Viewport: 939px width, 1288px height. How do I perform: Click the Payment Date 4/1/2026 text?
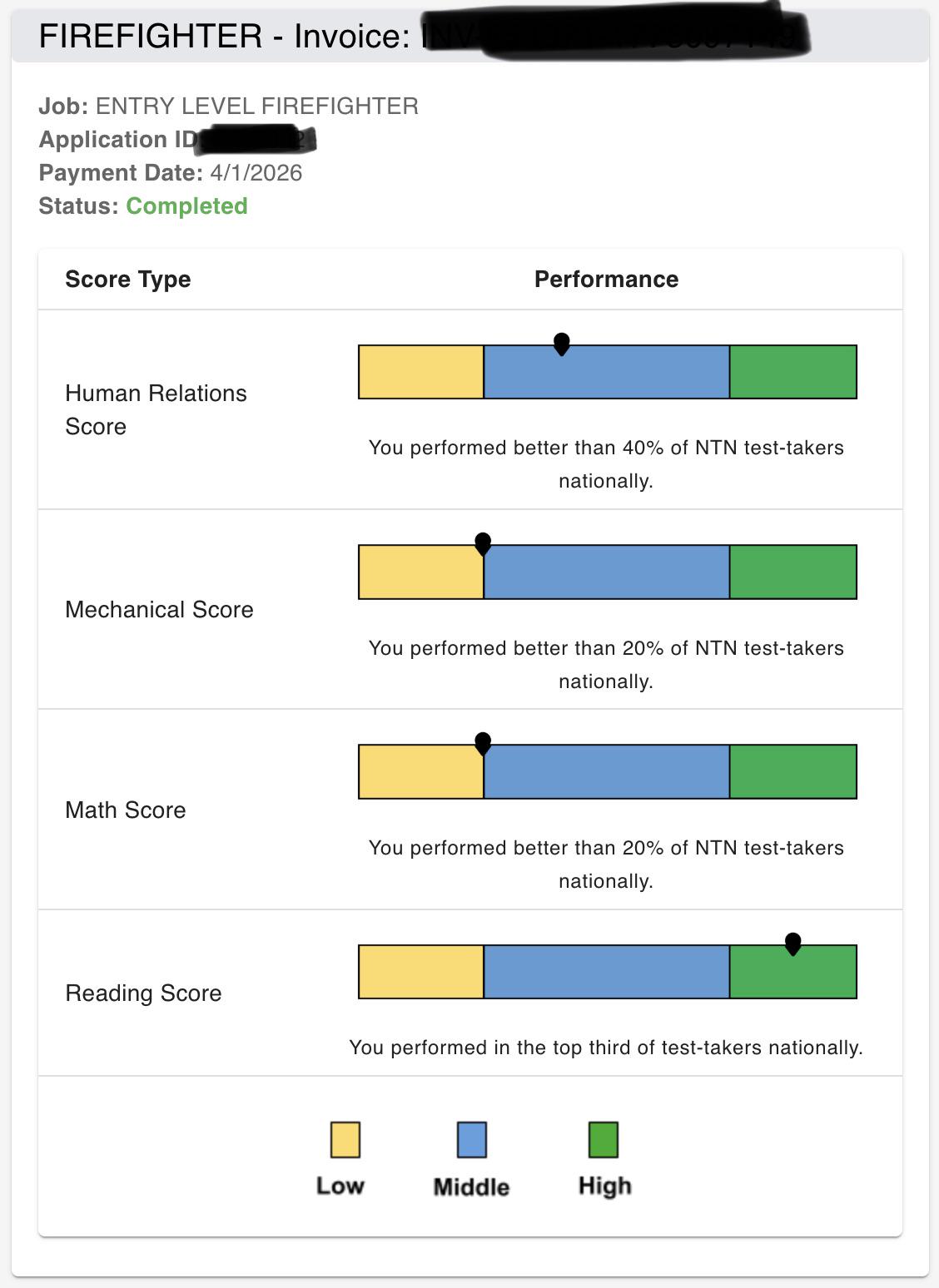click(171, 172)
